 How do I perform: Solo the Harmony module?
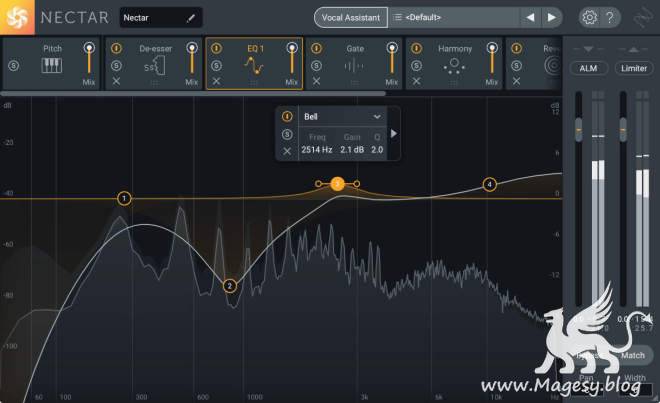[x=416, y=66]
